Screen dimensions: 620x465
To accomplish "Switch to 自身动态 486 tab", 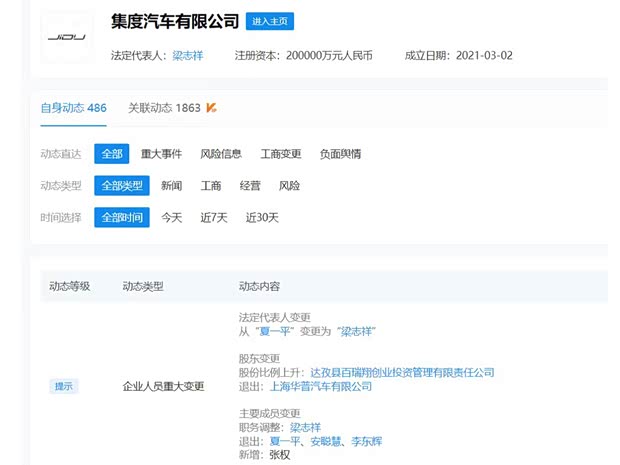I will (73, 108).
